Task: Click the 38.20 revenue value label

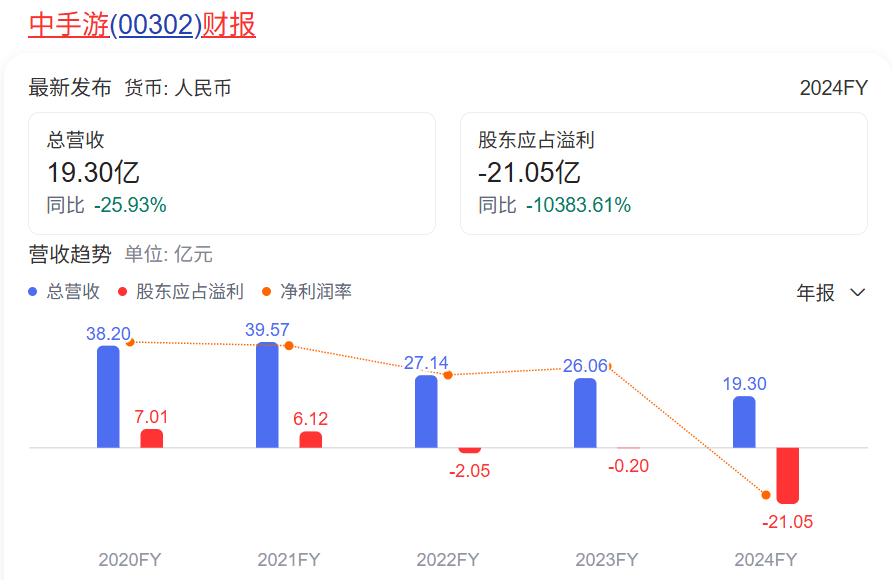Action: (108, 334)
